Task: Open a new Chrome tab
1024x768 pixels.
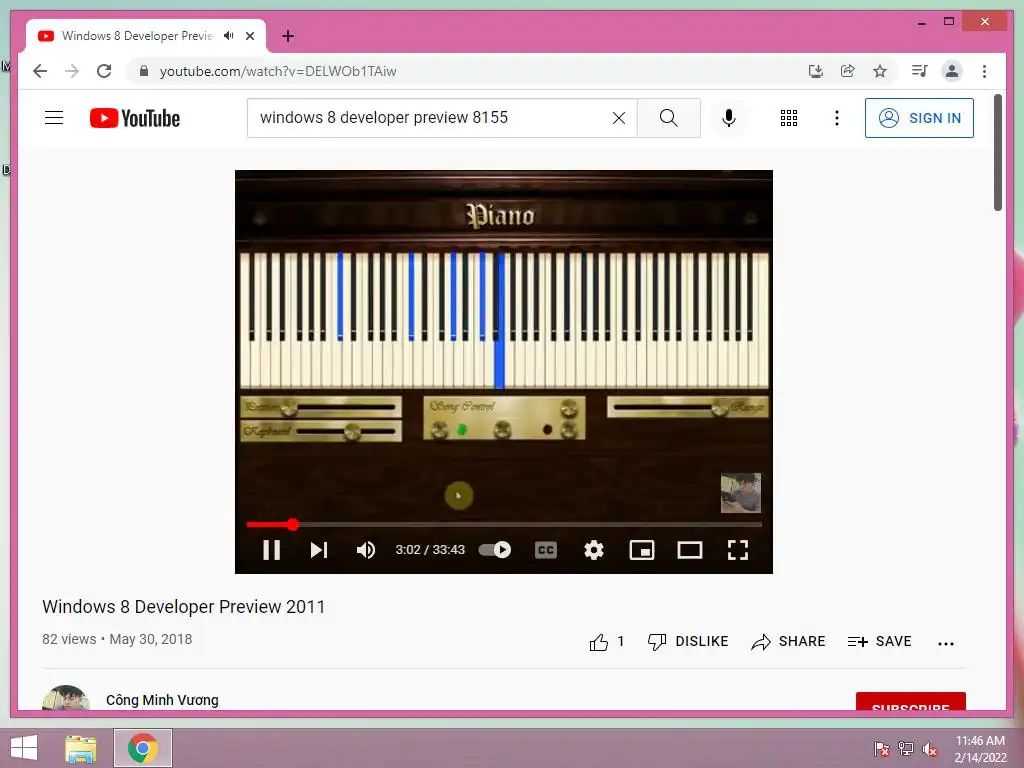Action: [288, 36]
